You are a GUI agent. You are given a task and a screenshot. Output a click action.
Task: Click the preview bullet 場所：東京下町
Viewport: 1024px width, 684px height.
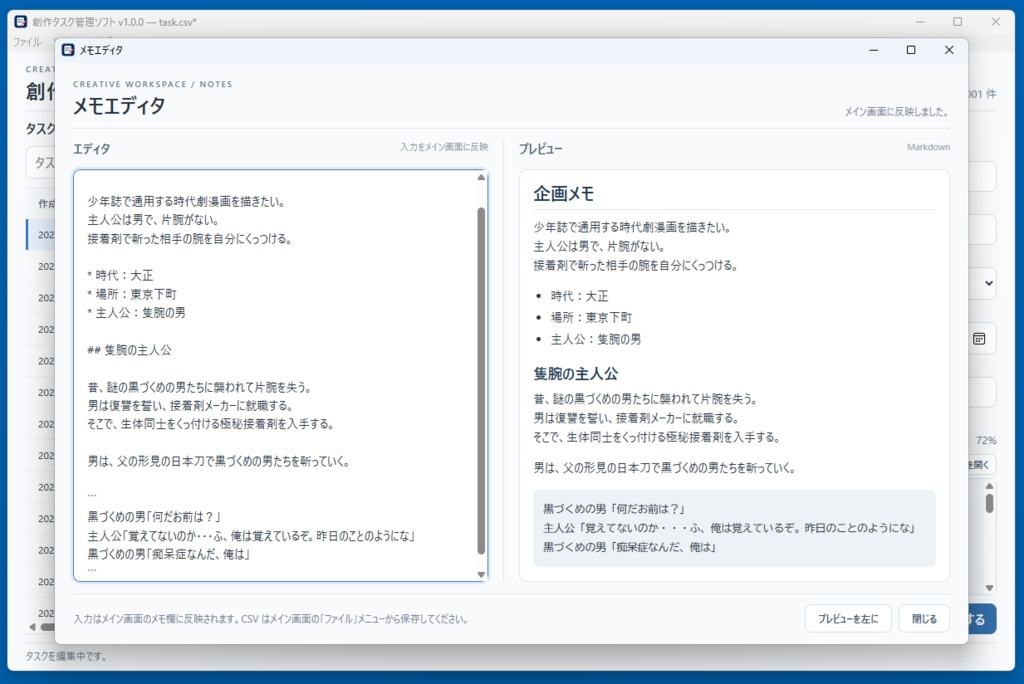tap(591, 318)
